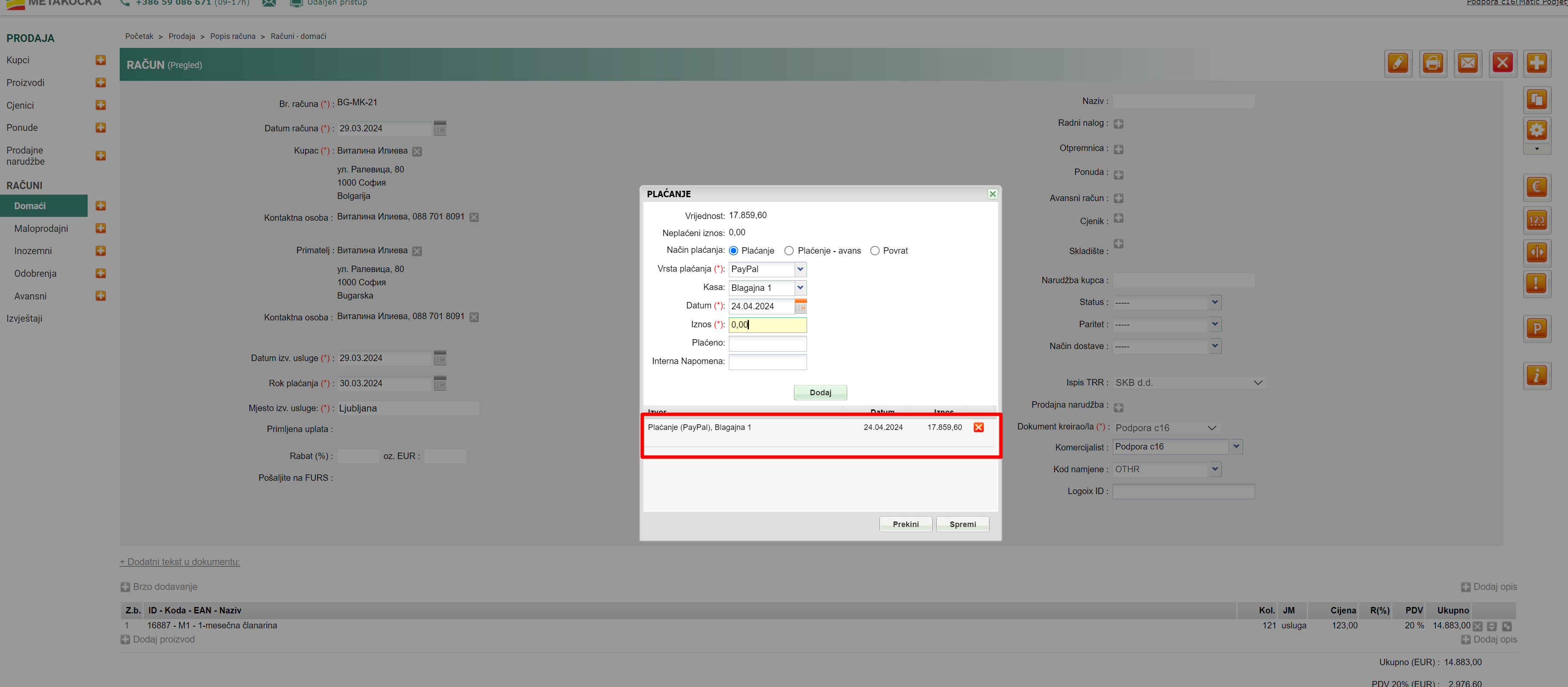Open the Vrsta plaćanja PayPal dropdown
The height and width of the screenshot is (687, 1568).
(x=800, y=269)
